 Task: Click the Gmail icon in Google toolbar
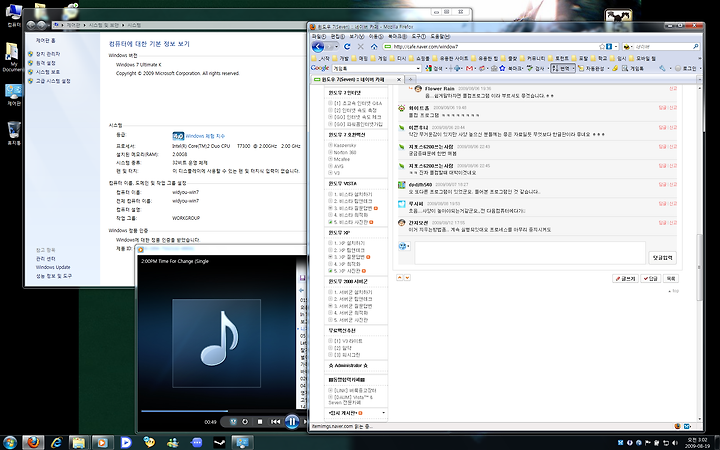469,68
